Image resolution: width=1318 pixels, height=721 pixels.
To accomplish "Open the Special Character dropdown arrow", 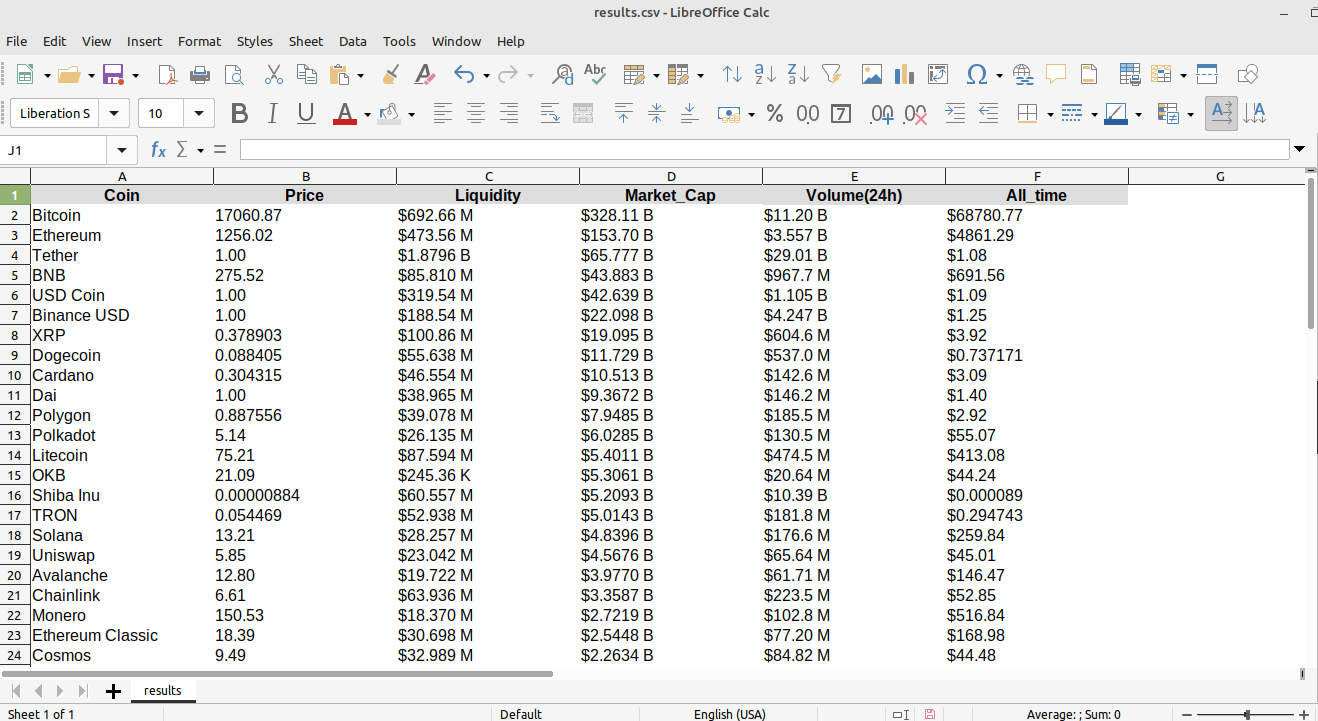I will [999, 75].
